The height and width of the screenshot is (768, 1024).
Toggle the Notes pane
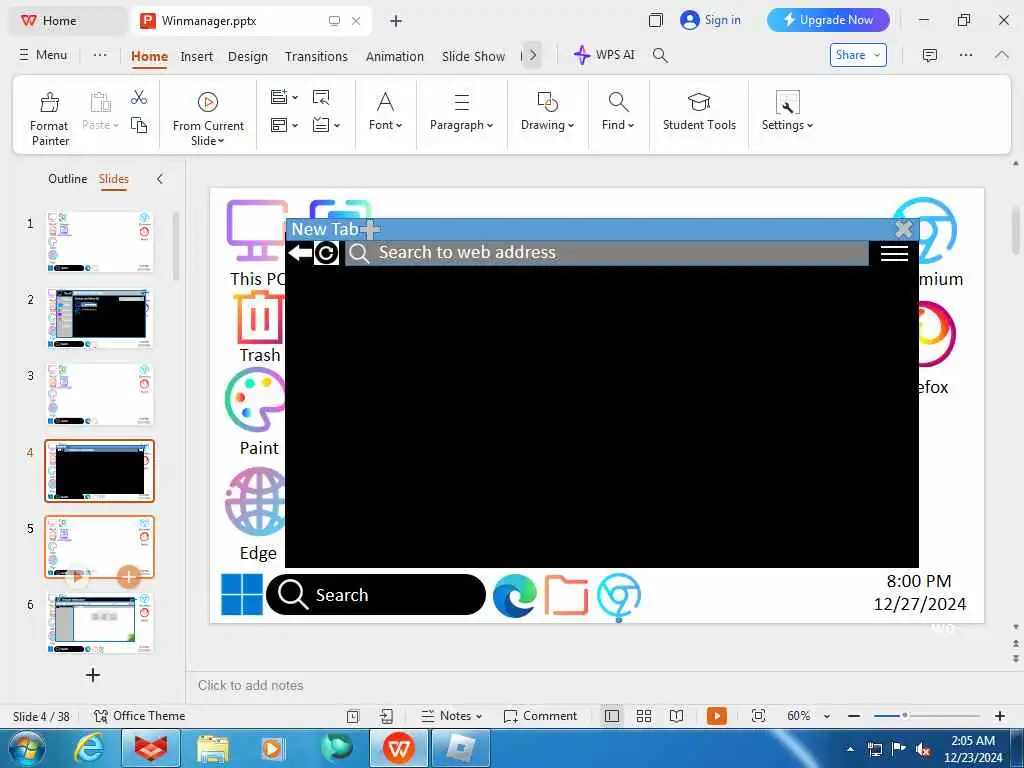click(x=451, y=716)
